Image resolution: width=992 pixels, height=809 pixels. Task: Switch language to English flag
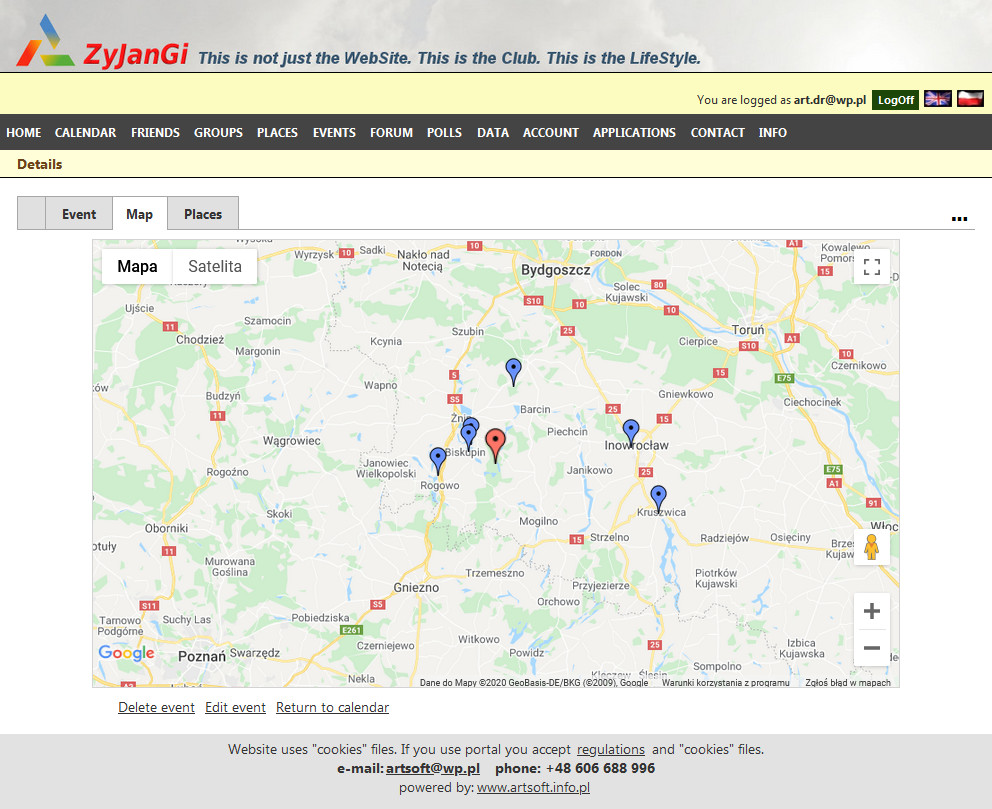pos(937,99)
